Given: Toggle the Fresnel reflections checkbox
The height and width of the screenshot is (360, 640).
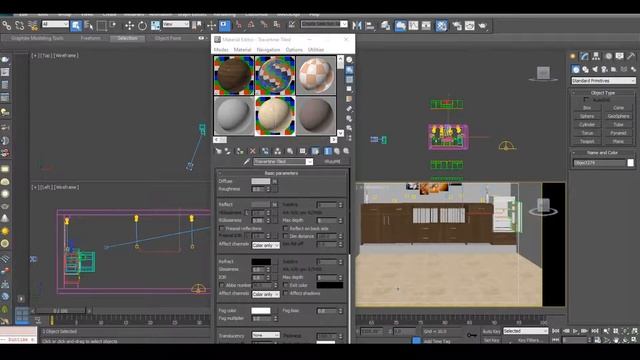Looking at the screenshot, I should (x=222, y=228).
